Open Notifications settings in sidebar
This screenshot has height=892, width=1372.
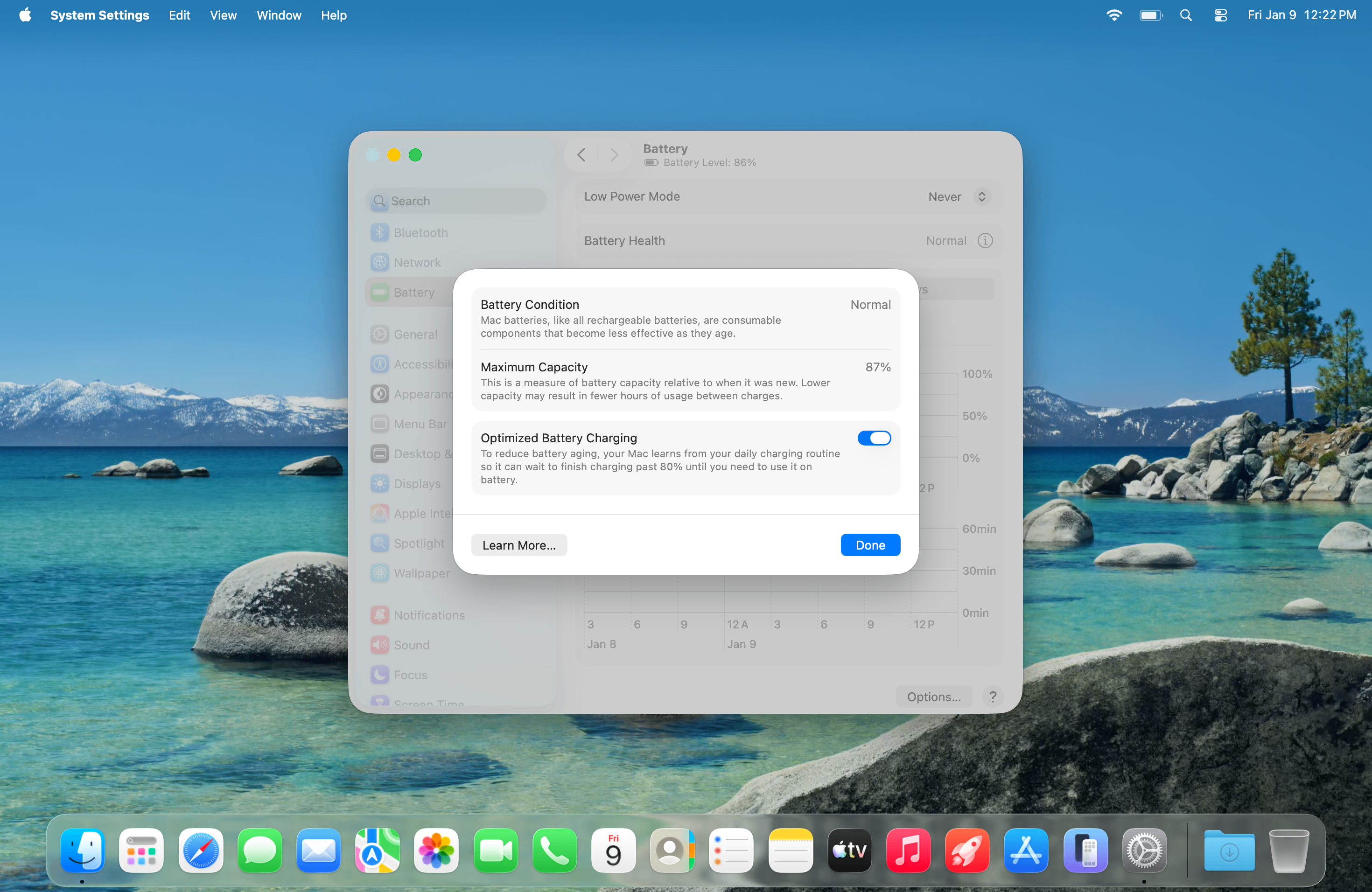tap(455, 615)
